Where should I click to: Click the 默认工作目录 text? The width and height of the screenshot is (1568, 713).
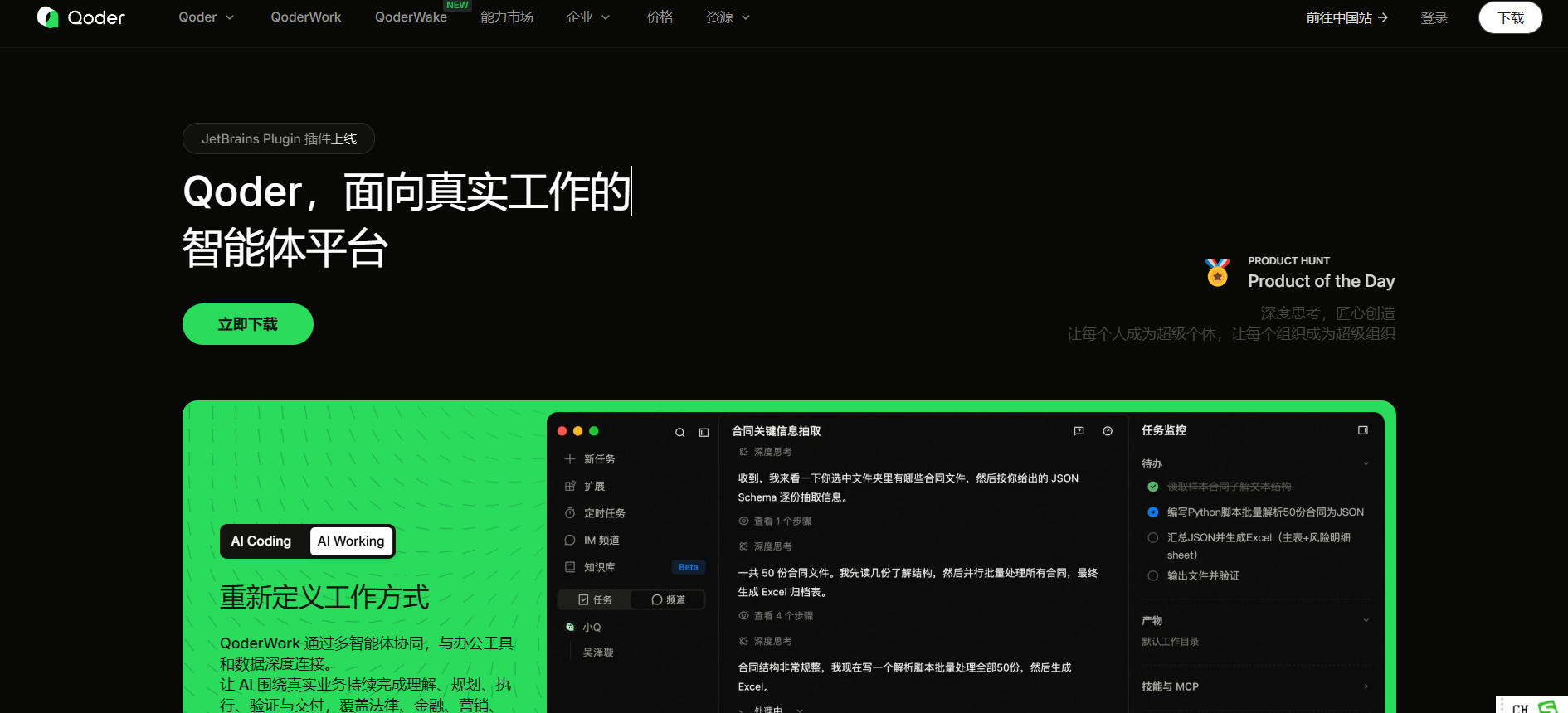point(1170,642)
